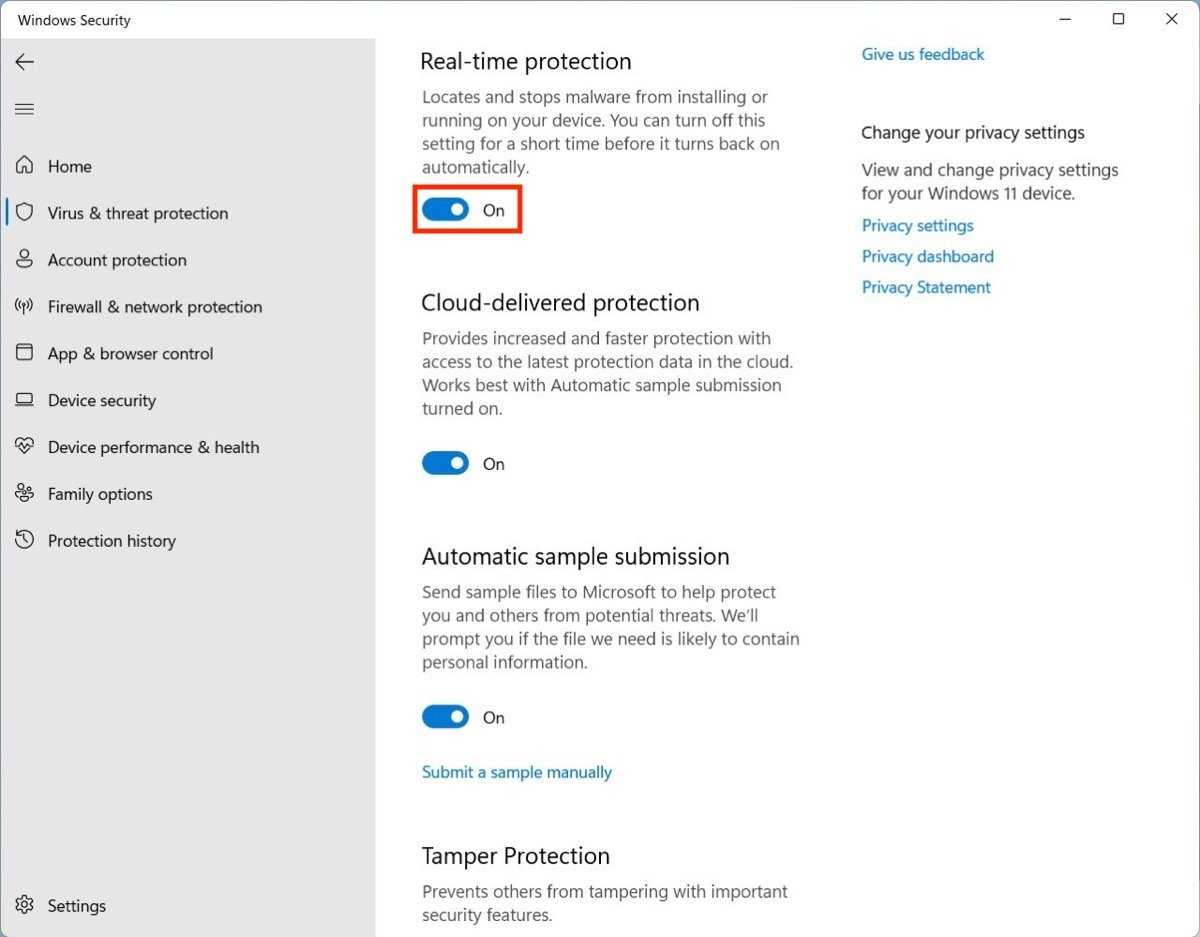Click the Privacy Statement link
Image resolution: width=1200 pixels, height=937 pixels.
tap(926, 288)
